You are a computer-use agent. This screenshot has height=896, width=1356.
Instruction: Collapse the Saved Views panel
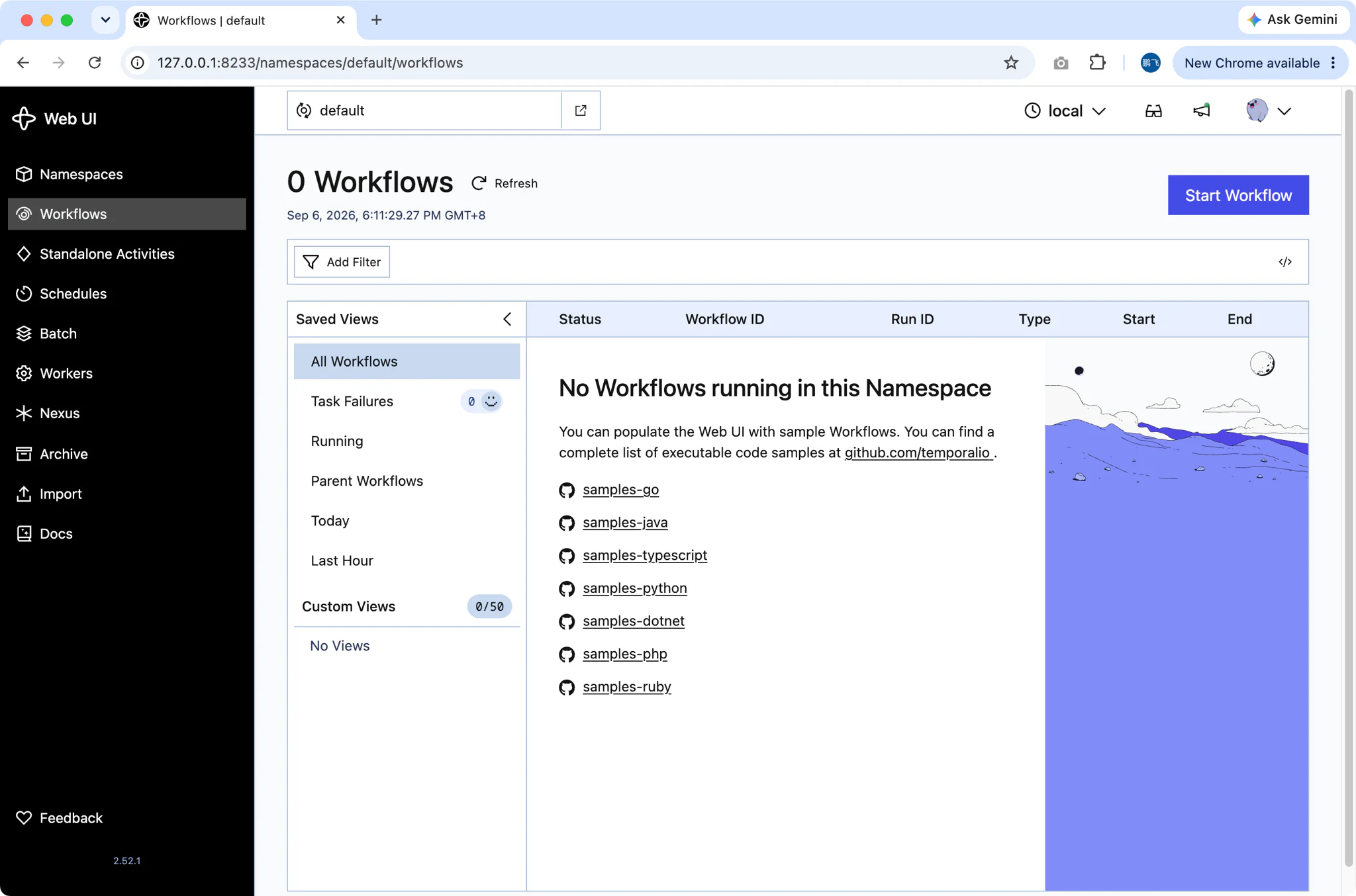click(x=507, y=319)
